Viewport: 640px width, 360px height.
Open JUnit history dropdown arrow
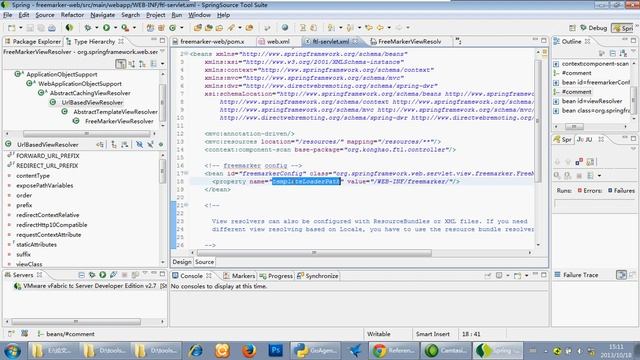coord(599,176)
